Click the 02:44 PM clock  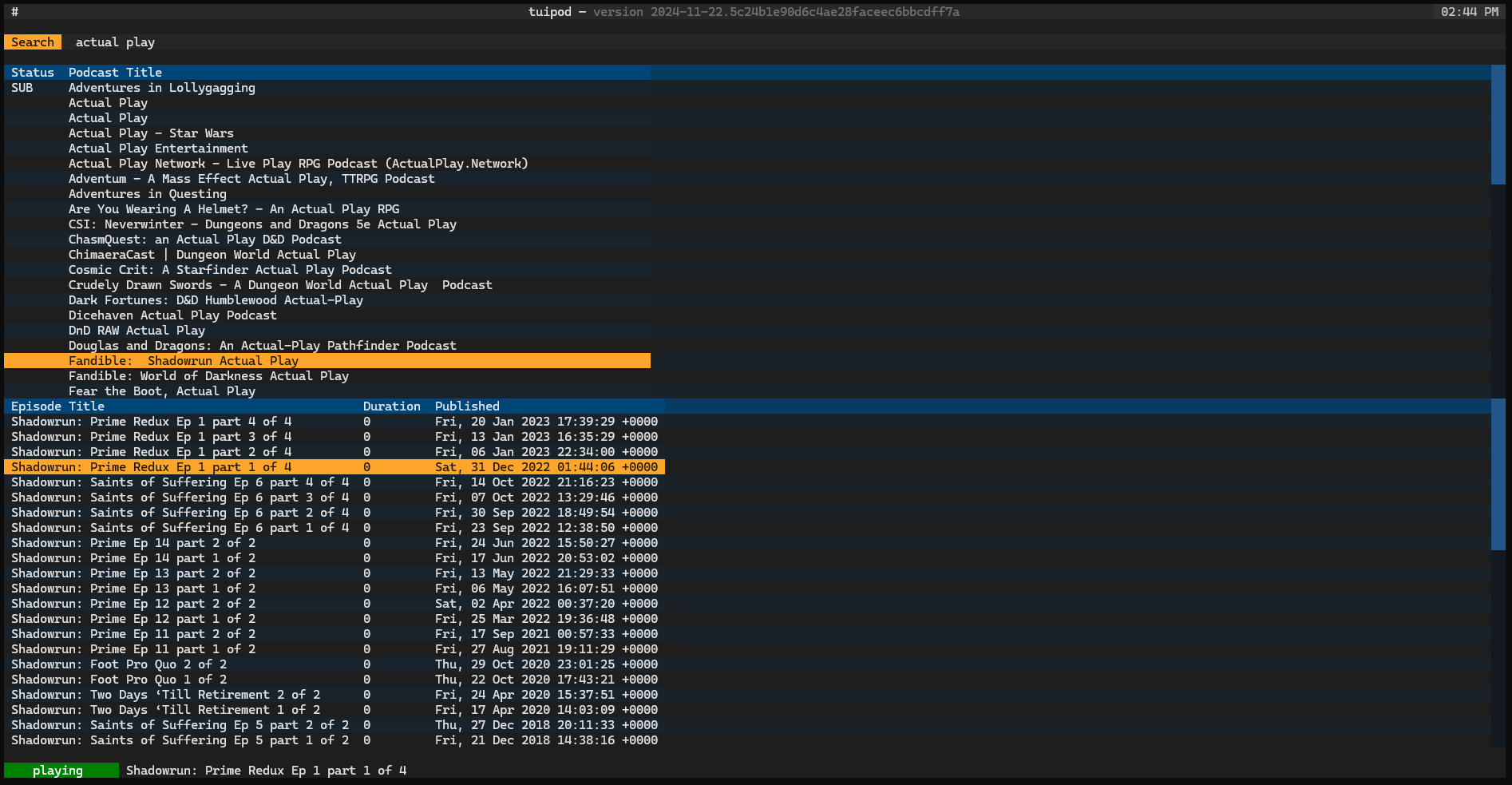click(1470, 12)
